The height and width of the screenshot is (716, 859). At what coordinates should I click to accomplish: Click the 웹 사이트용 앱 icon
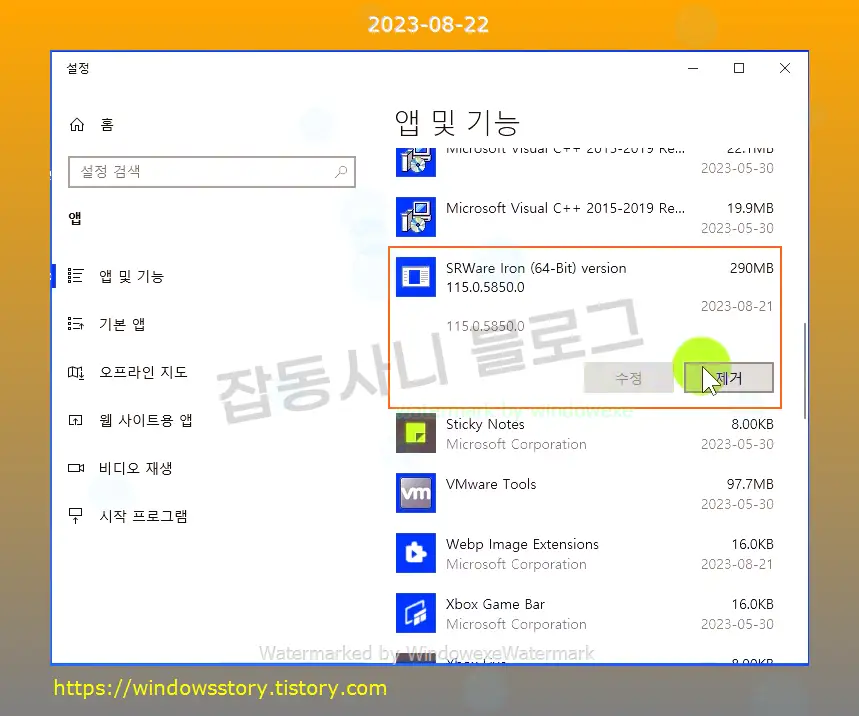(x=75, y=420)
